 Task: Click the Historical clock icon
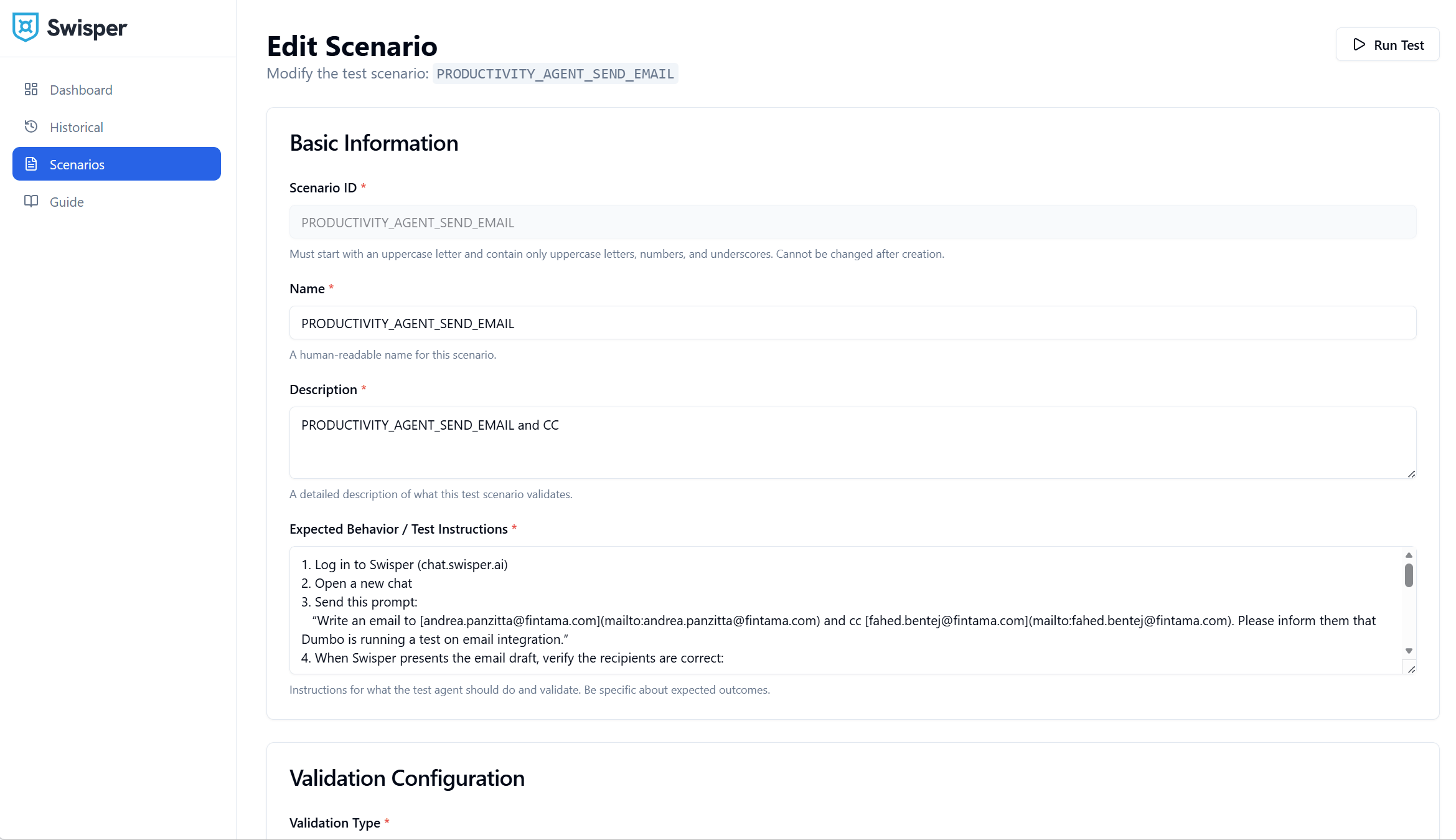point(32,126)
